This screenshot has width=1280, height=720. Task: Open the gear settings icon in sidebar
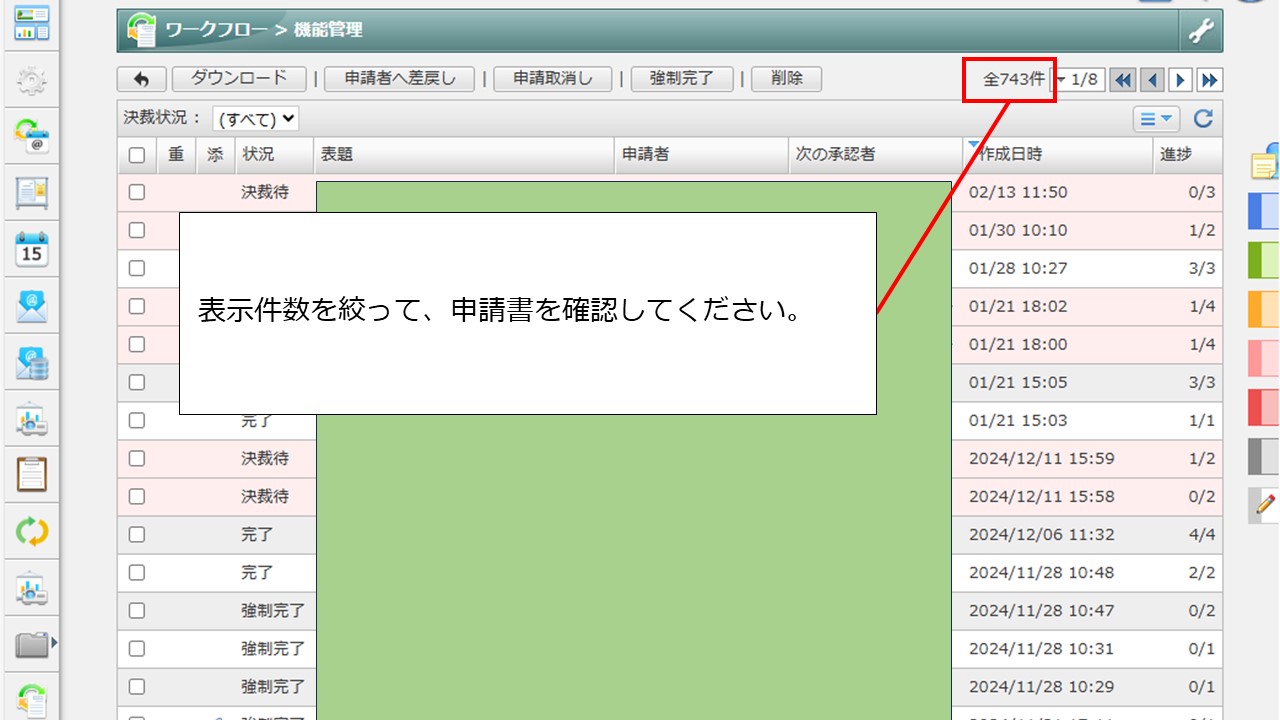[x=32, y=80]
